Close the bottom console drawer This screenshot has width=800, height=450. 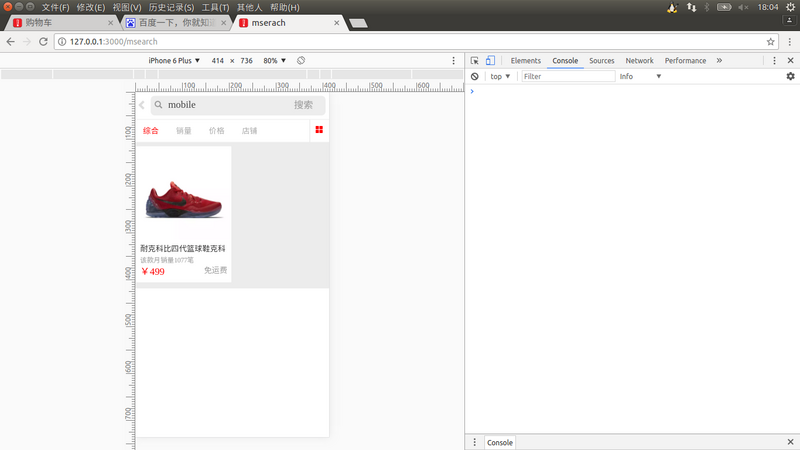790,442
